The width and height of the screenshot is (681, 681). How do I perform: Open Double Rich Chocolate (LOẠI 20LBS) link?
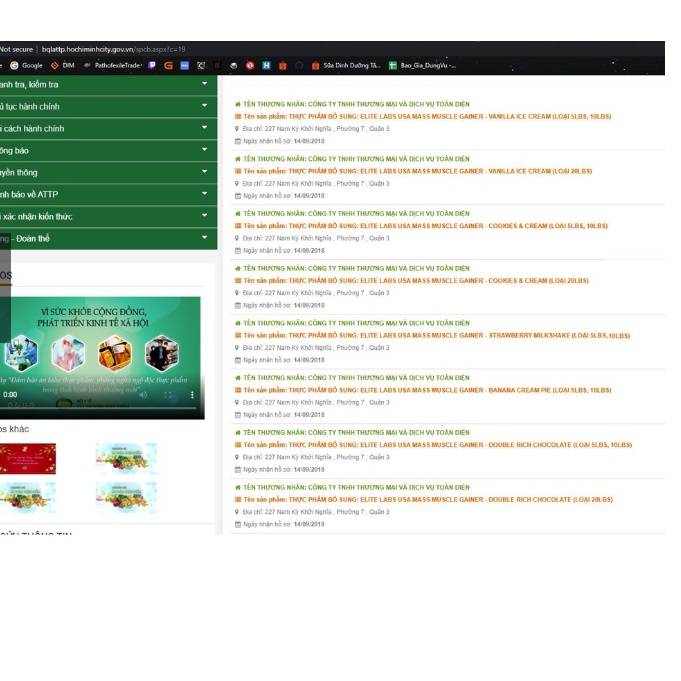[x=428, y=499]
